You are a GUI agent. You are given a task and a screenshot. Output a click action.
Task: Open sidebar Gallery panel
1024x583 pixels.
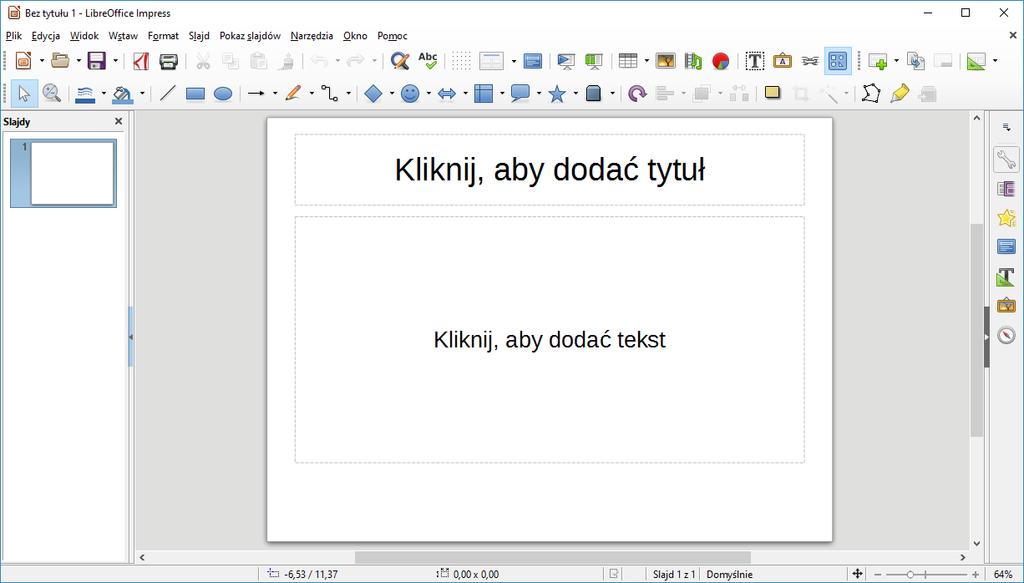pos(1006,305)
